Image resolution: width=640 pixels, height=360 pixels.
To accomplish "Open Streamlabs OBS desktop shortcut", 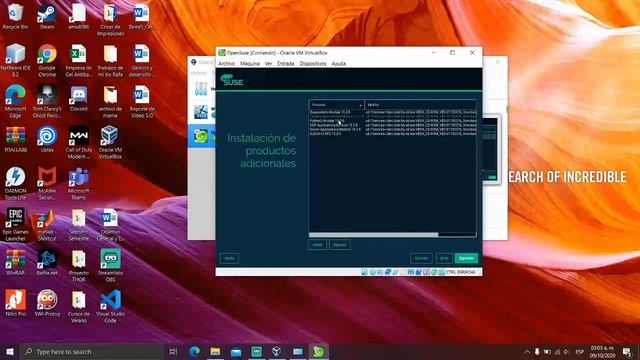I will click(x=110, y=265).
